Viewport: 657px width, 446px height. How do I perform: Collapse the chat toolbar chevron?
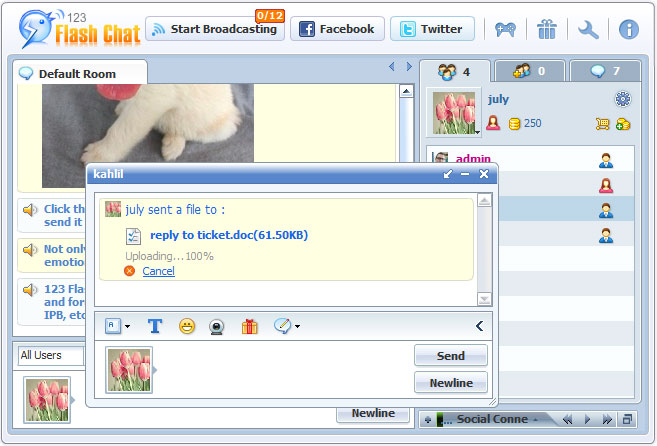point(479,326)
